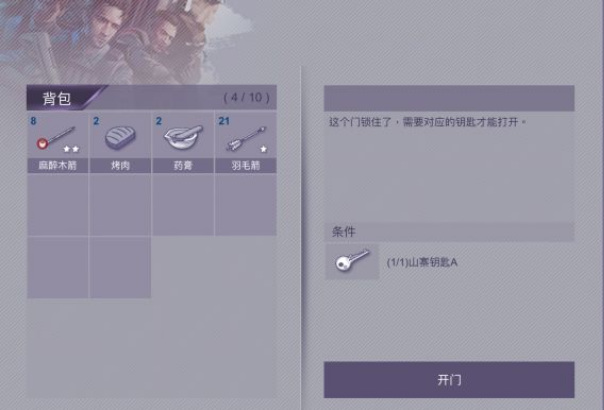Select the 麻醉木箭 arrow item icon
The height and width of the screenshot is (410, 604).
tap(55, 138)
